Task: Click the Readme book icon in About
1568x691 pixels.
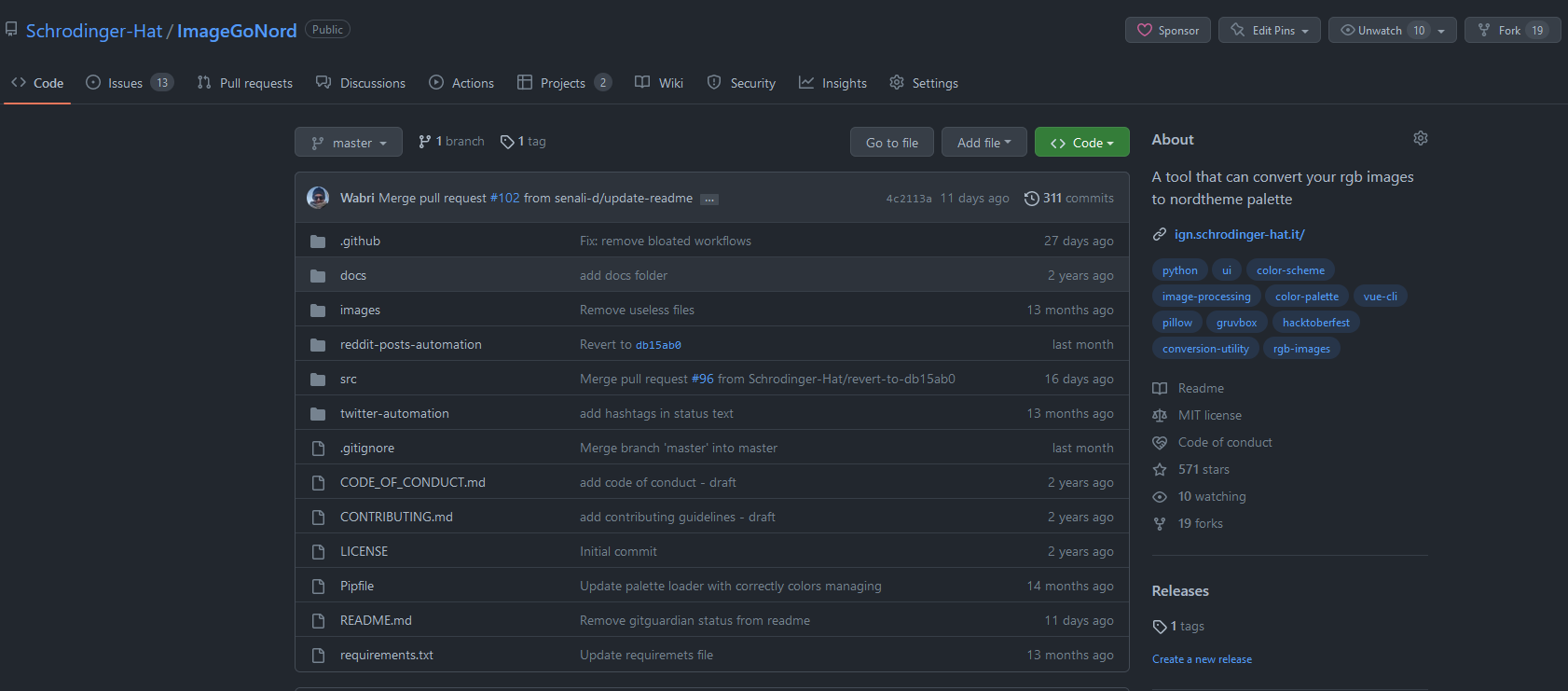Action: click(1160, 388)
